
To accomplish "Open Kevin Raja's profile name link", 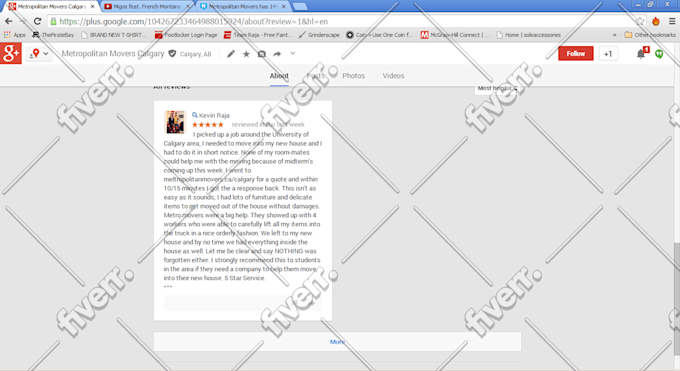I will [x=214, y=115].
